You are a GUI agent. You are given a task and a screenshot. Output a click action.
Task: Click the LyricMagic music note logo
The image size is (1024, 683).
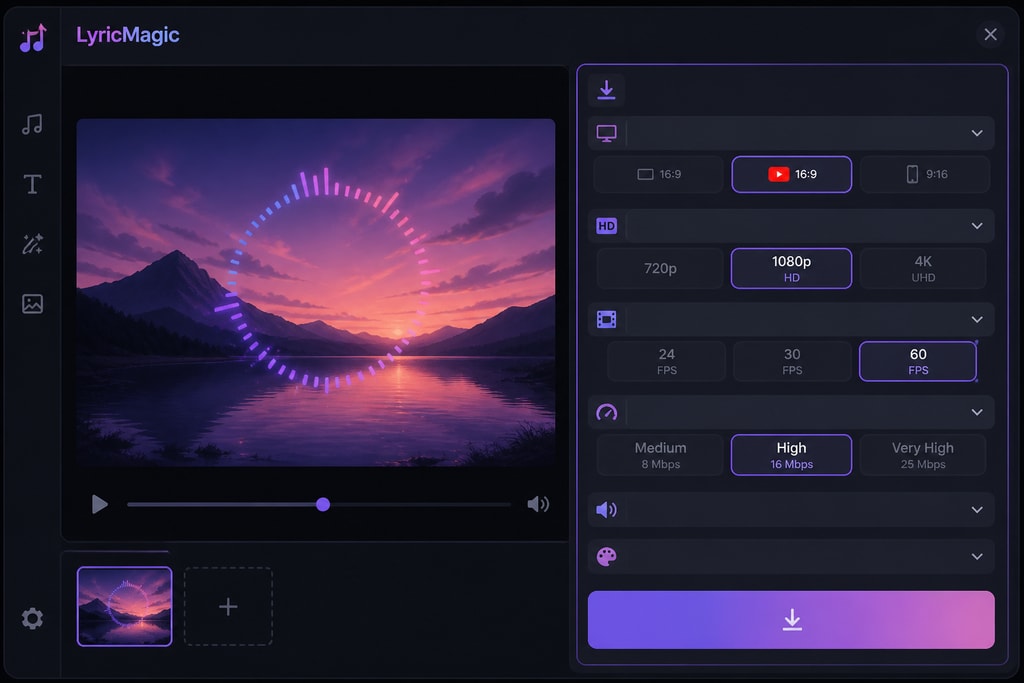coord(33,37)
